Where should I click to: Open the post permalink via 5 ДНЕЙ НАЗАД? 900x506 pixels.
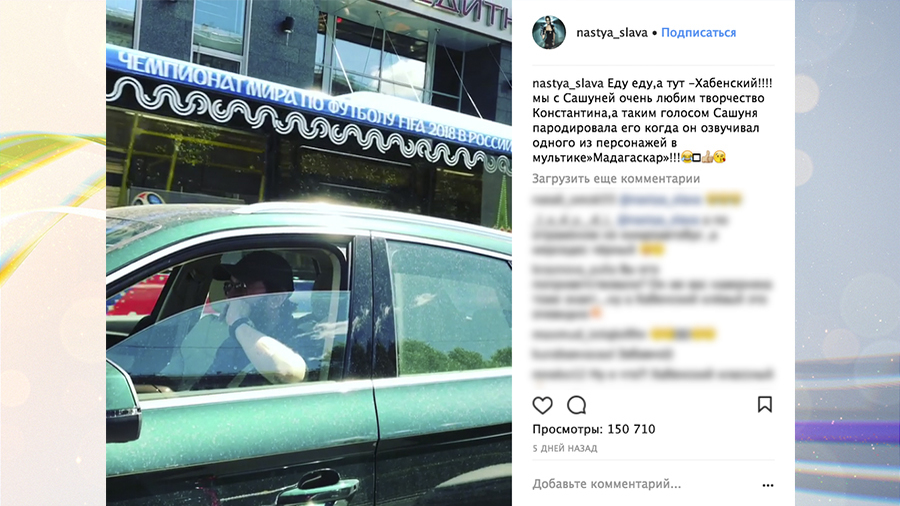click(565, 449)
